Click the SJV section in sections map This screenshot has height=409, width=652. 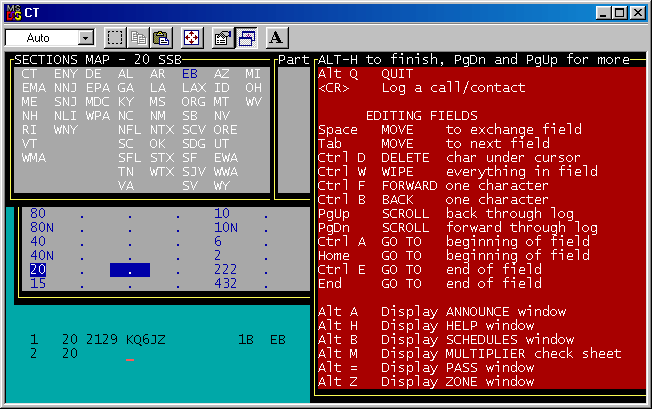click(194, 172)
